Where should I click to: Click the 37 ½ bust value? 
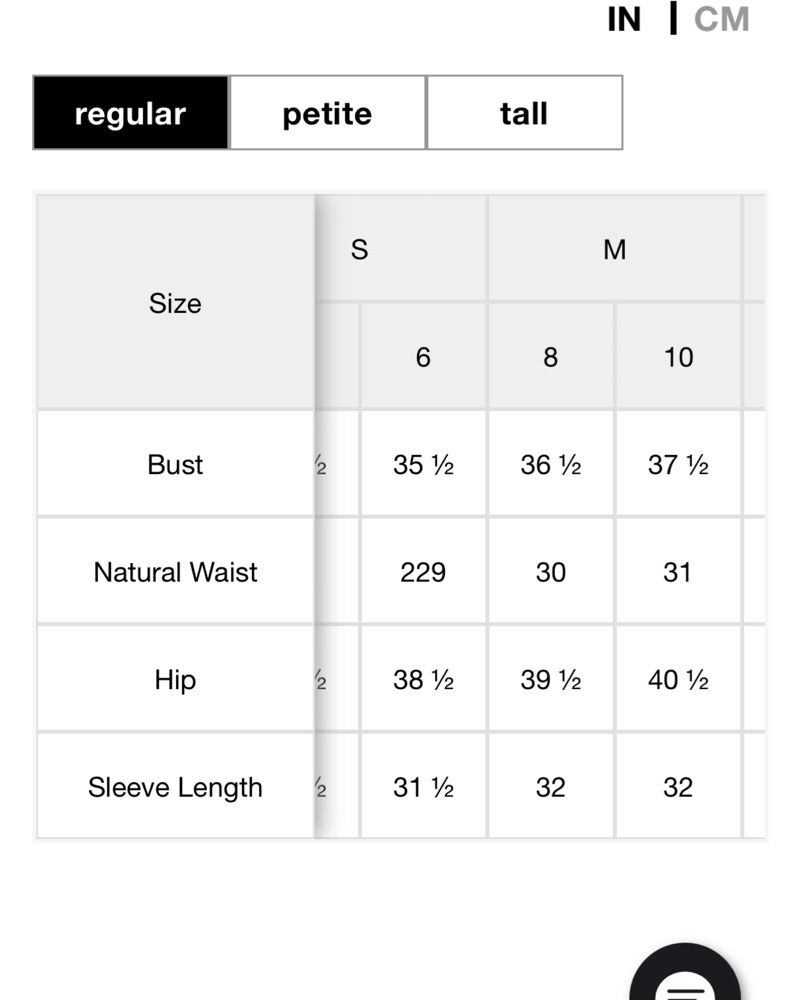point(679,464)
